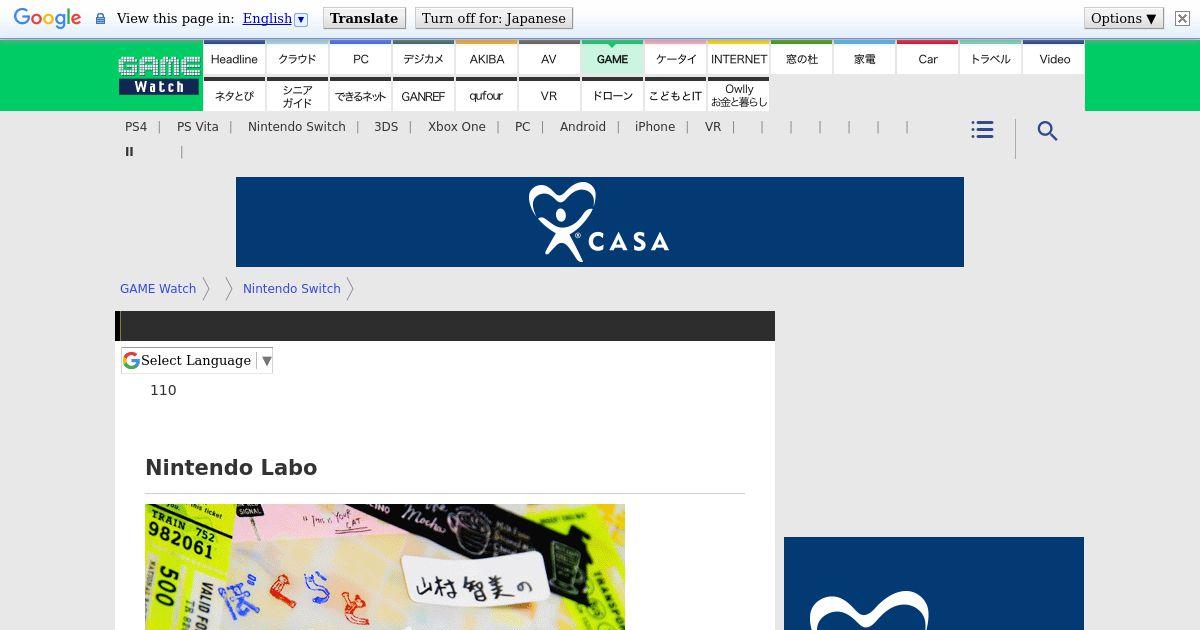Go to VR category in platform bar
The image size is (1200, 630).
pyautogui.click(x=713, y=127)
